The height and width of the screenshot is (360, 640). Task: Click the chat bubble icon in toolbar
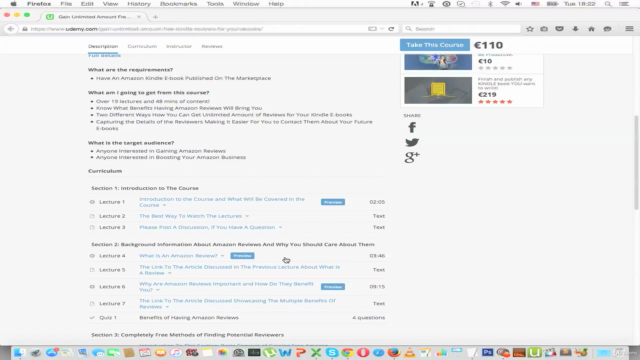click(607, 29)
